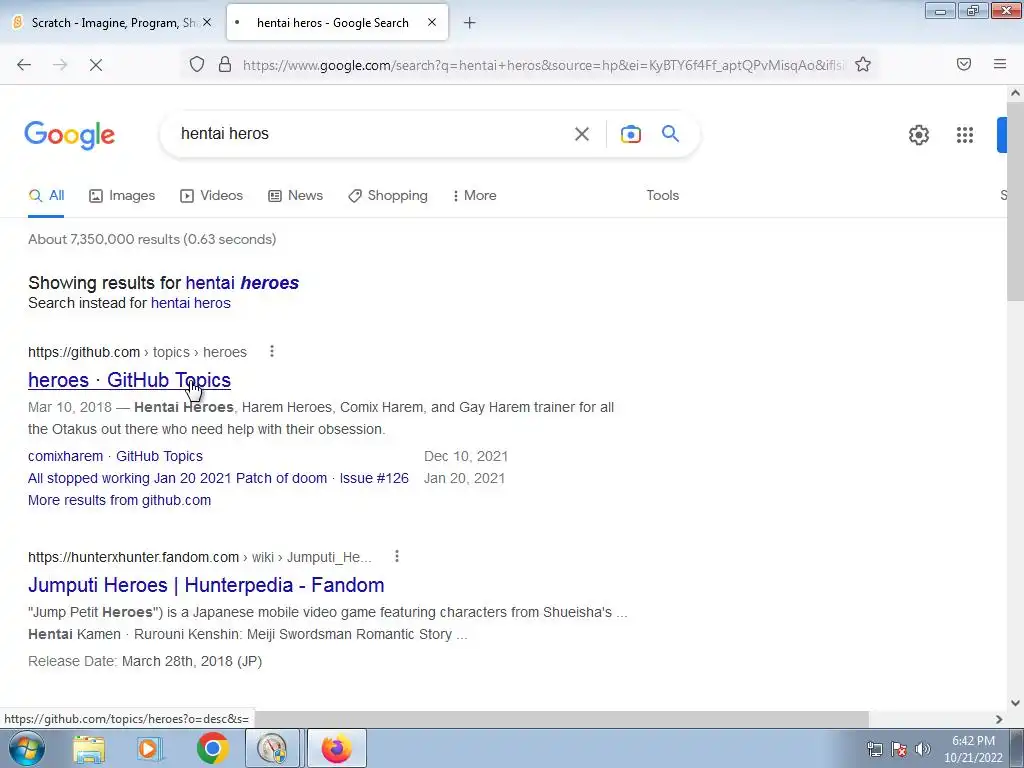This screenshot has width=1024, height=768.
Task: Click the volume speaker tray icon
Action: point(923,749)
